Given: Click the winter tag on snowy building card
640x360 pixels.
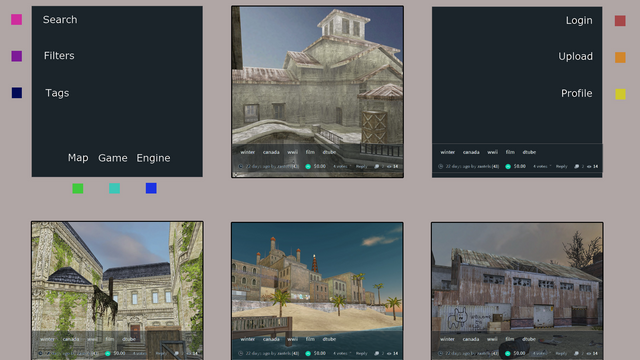Looking at the screenshot, I should tap(247, 152).
